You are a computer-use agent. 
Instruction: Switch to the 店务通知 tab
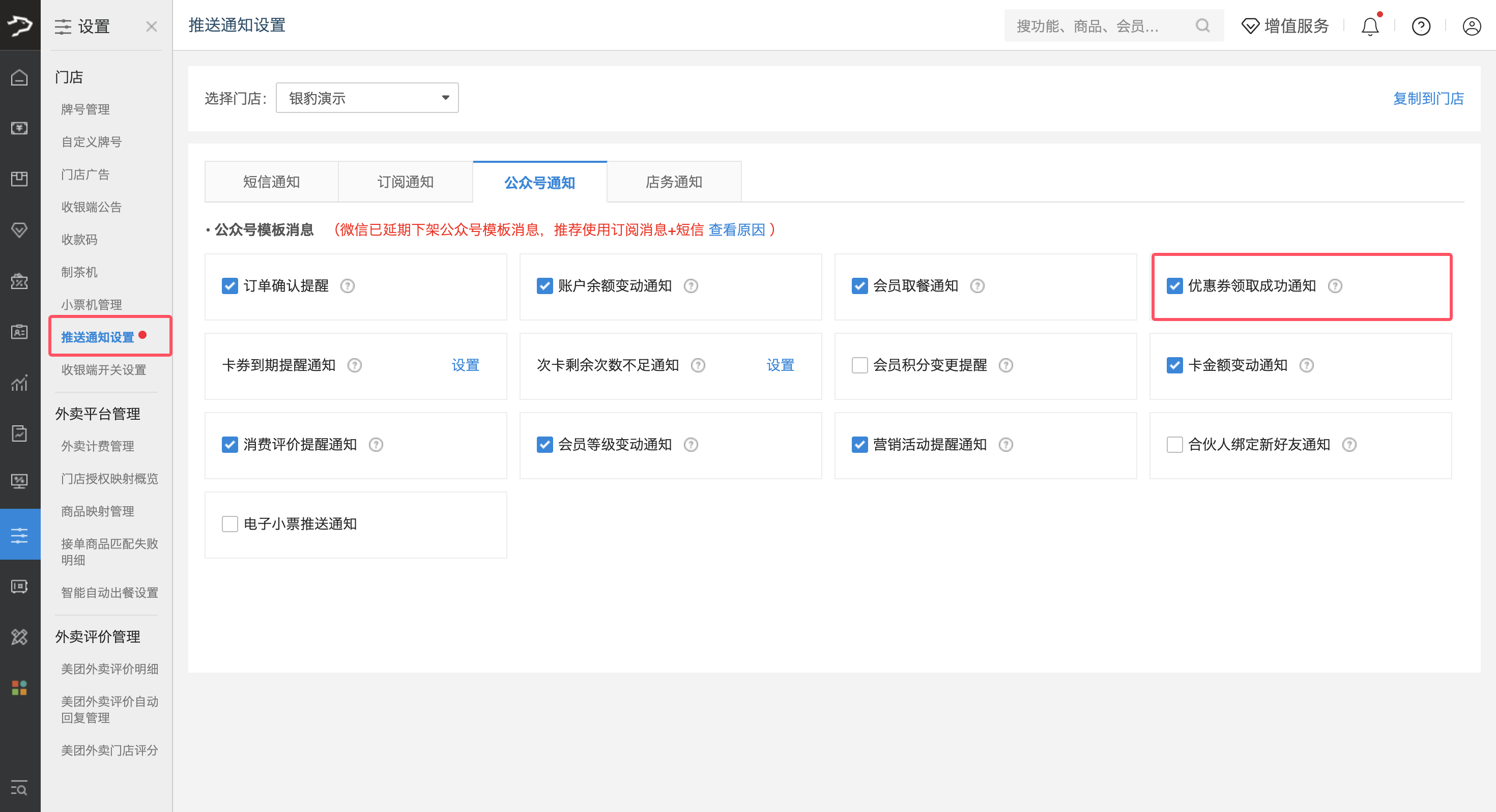674,182
